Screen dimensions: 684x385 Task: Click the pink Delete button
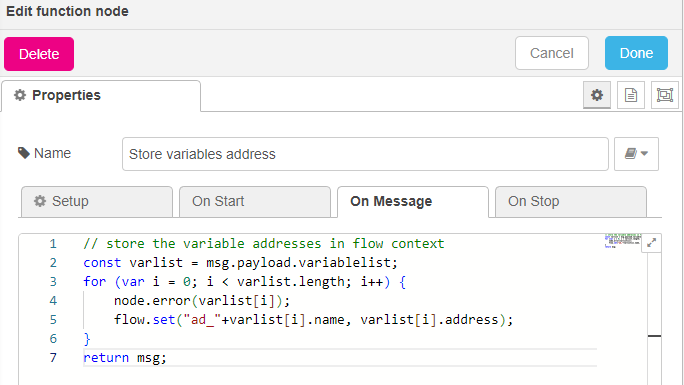[x=39, y=54]
